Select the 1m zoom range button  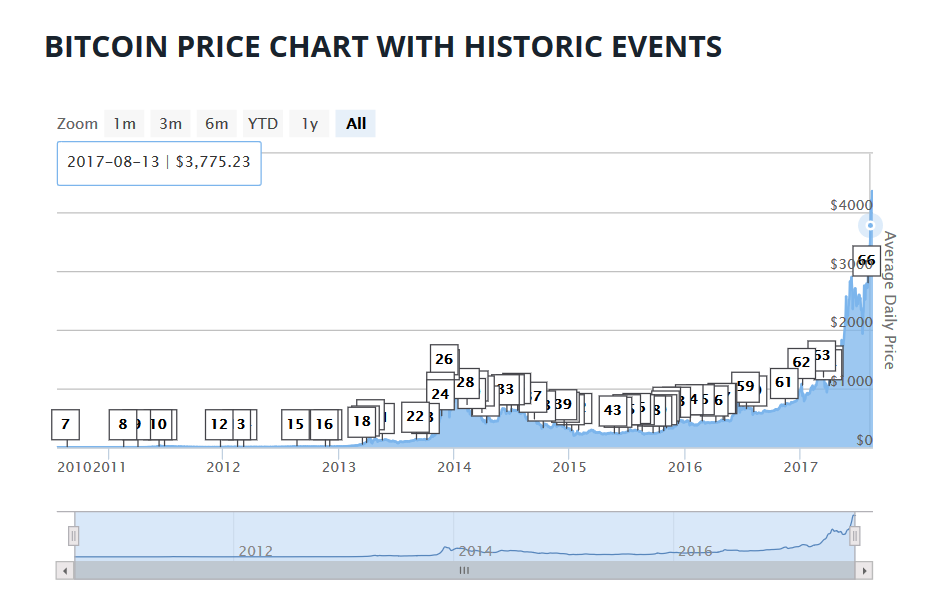[x=124, y=124]
